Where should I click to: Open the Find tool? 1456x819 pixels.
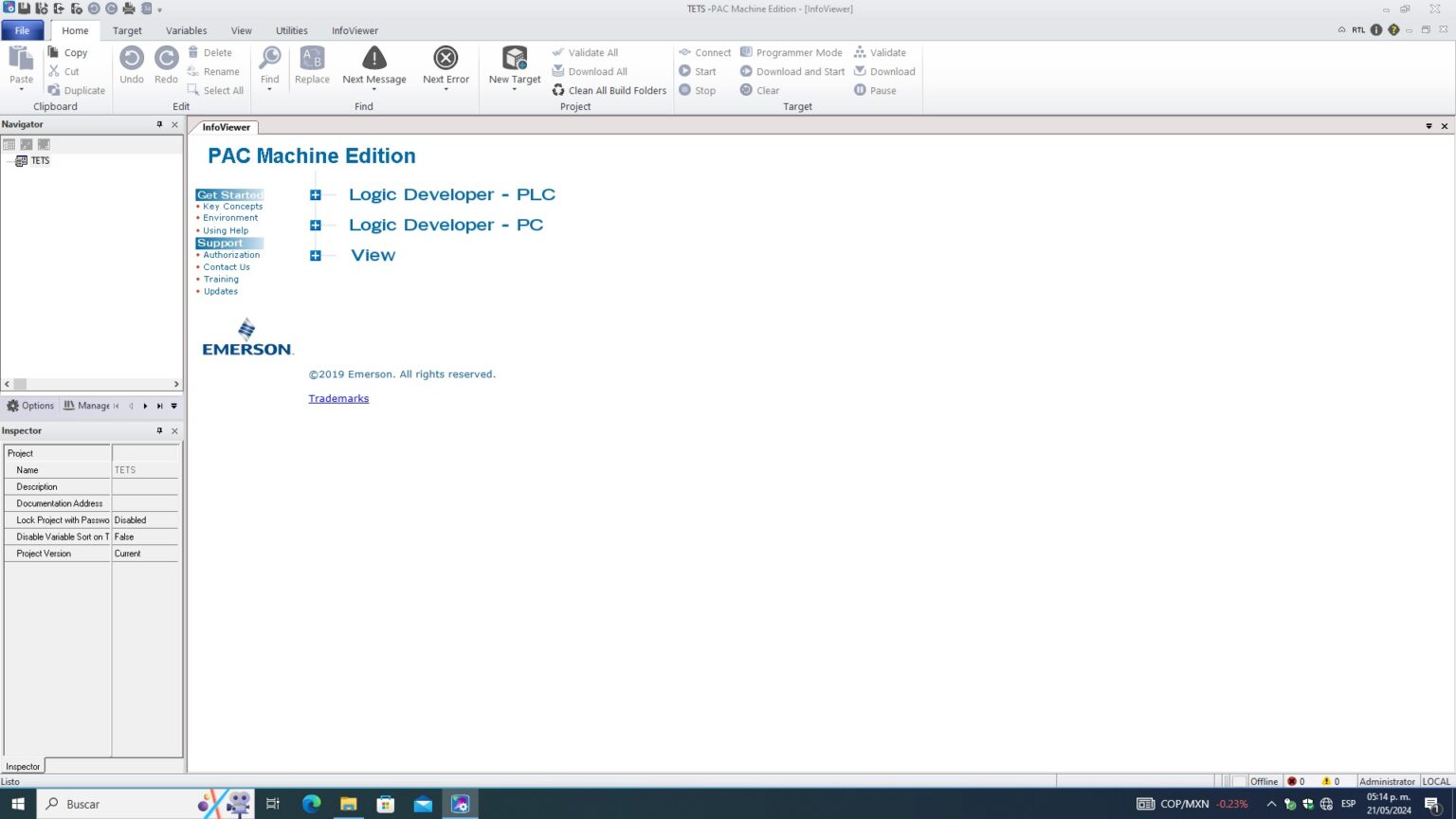click(269, 66)
